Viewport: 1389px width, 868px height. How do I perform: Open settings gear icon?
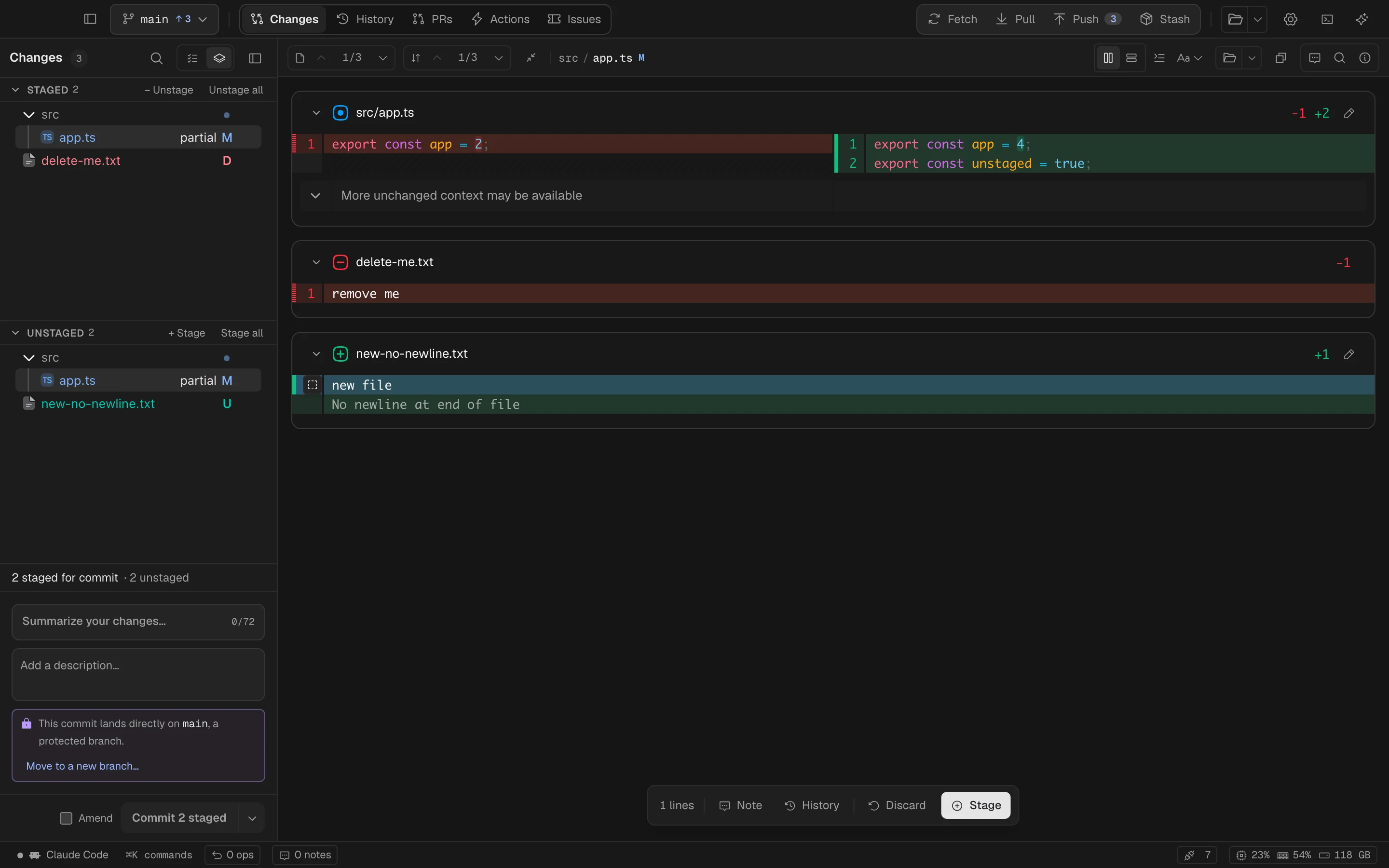[x=1290, y=19]
